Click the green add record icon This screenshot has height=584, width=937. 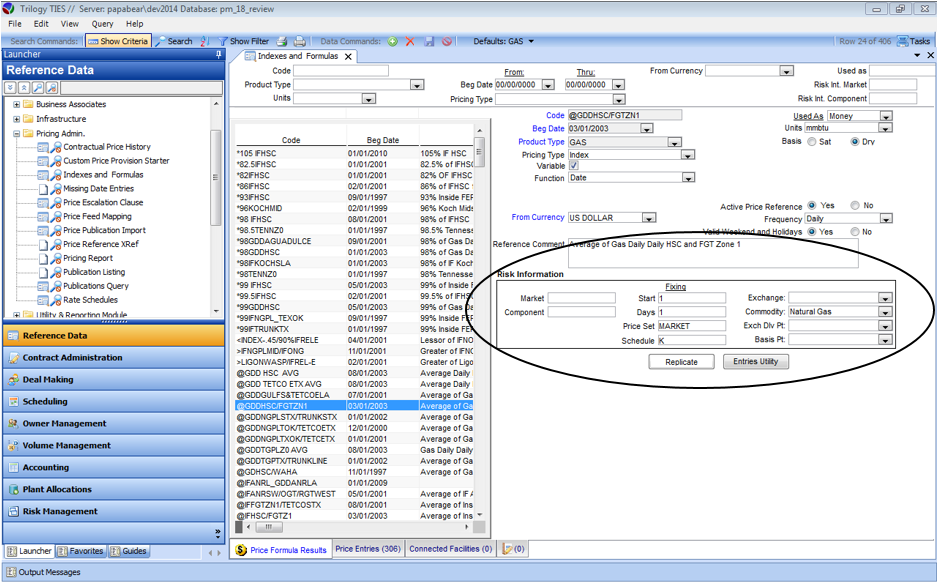[x=393, y=42]
